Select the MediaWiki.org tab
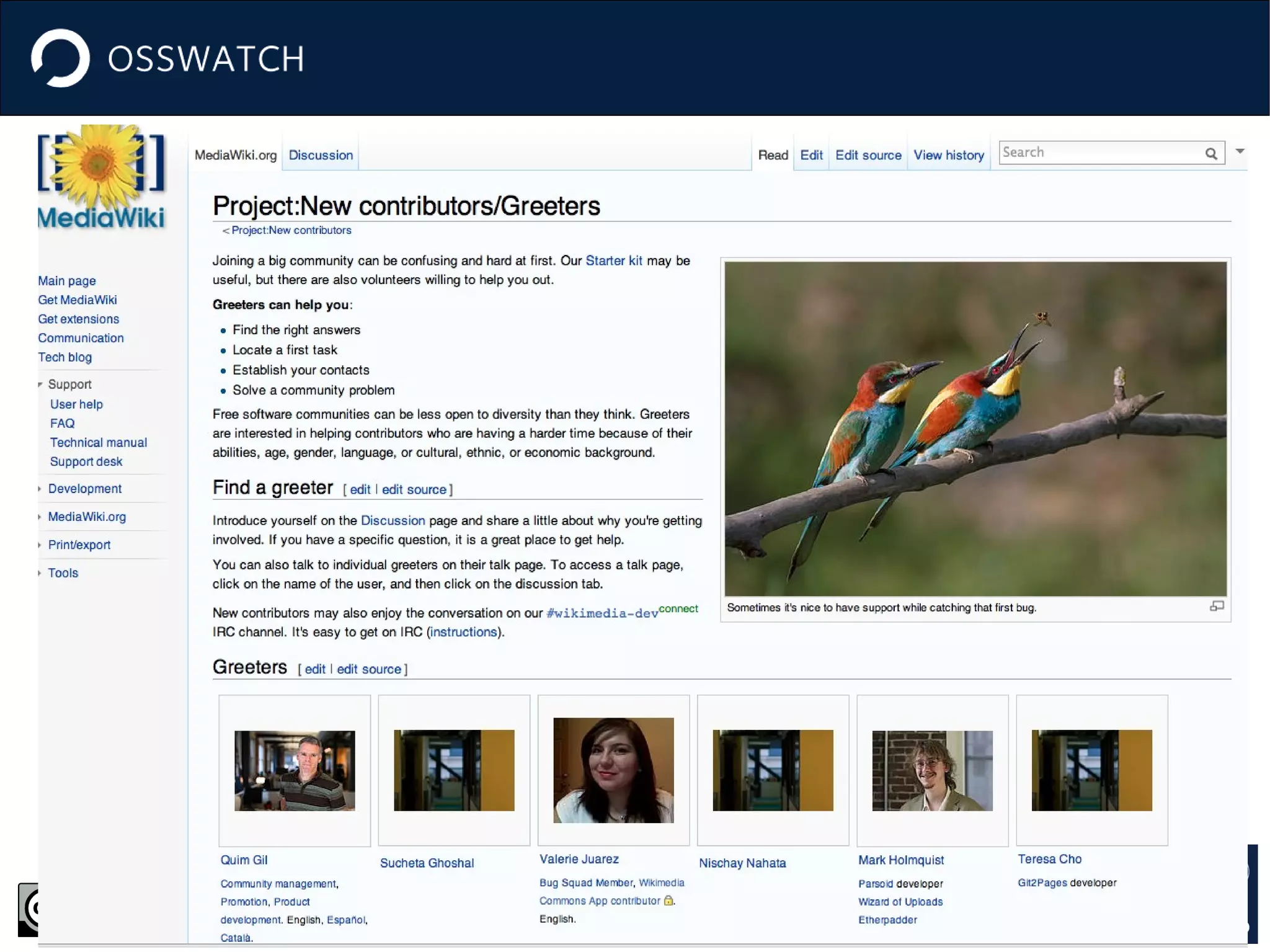The height and width of the screenshot is (952, 1270). coord(236,155)
